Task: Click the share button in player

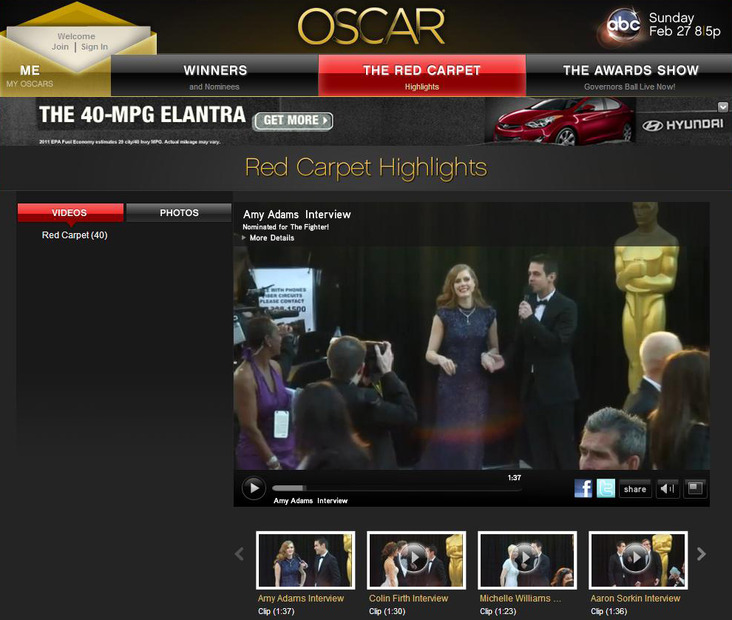Action: (x=635, y=489)
